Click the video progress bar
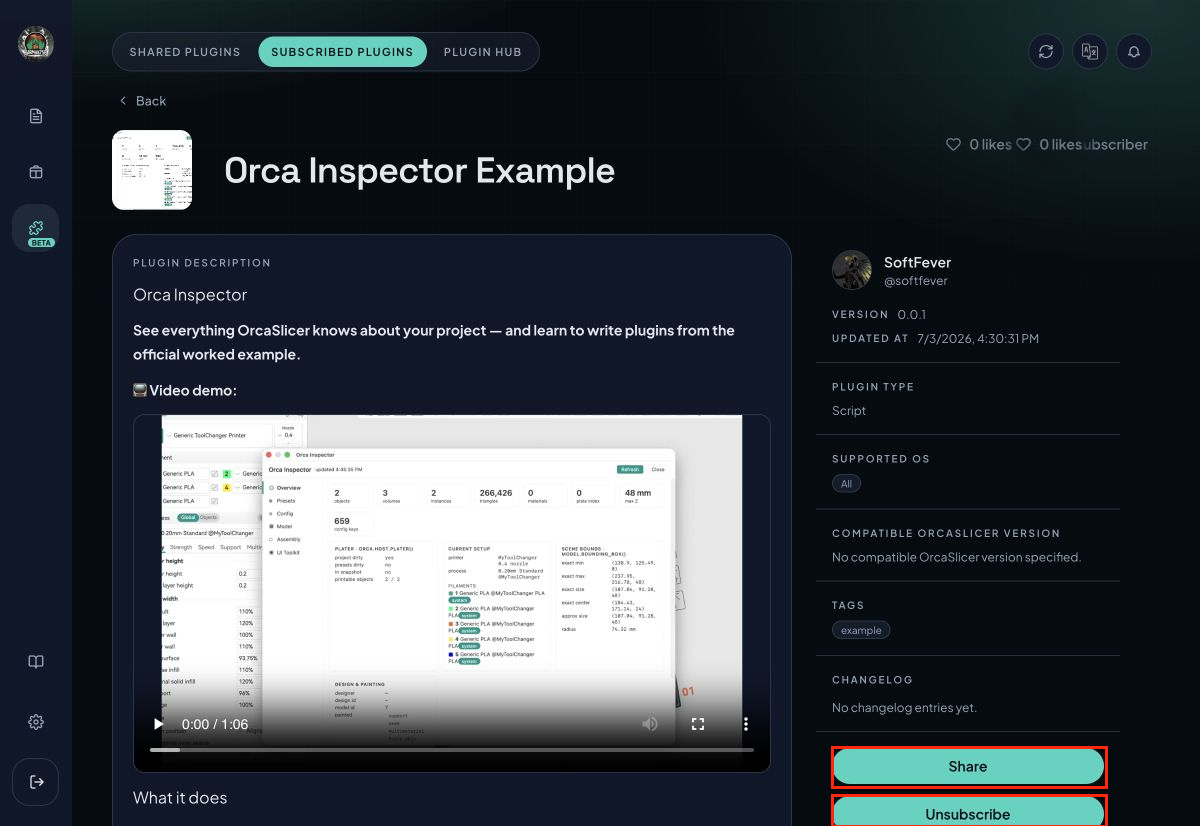 pos(452,749)
